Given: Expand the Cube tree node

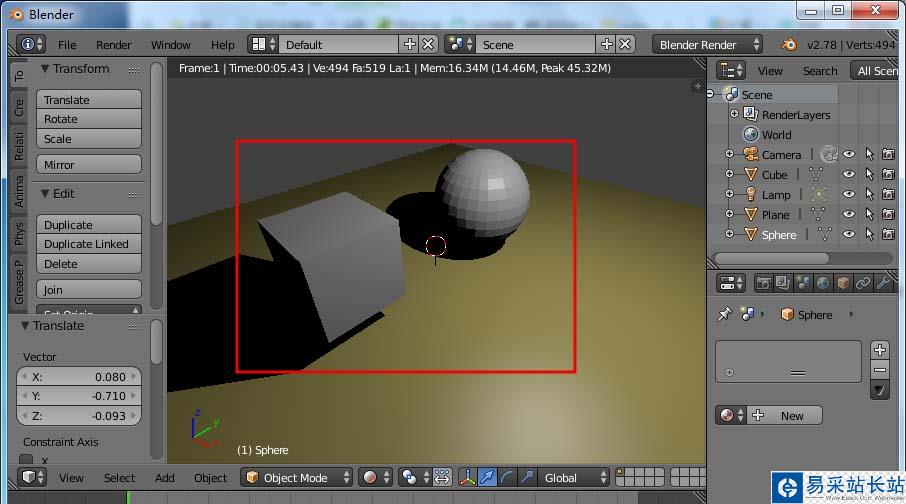Looking at the screenshot, I should coord(729,174).
